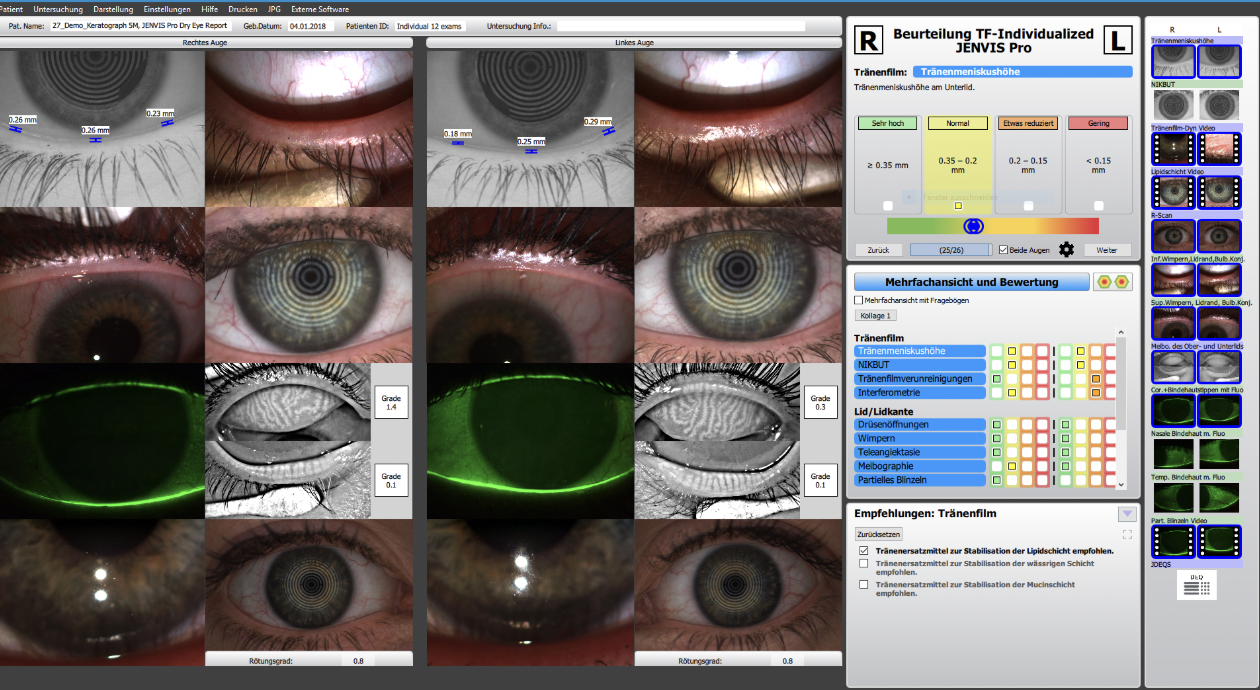Play the Tränenfilm-Dyn. Video thumbnail
Screen dimensions: 1260x690
click(x=1172, y=148)
